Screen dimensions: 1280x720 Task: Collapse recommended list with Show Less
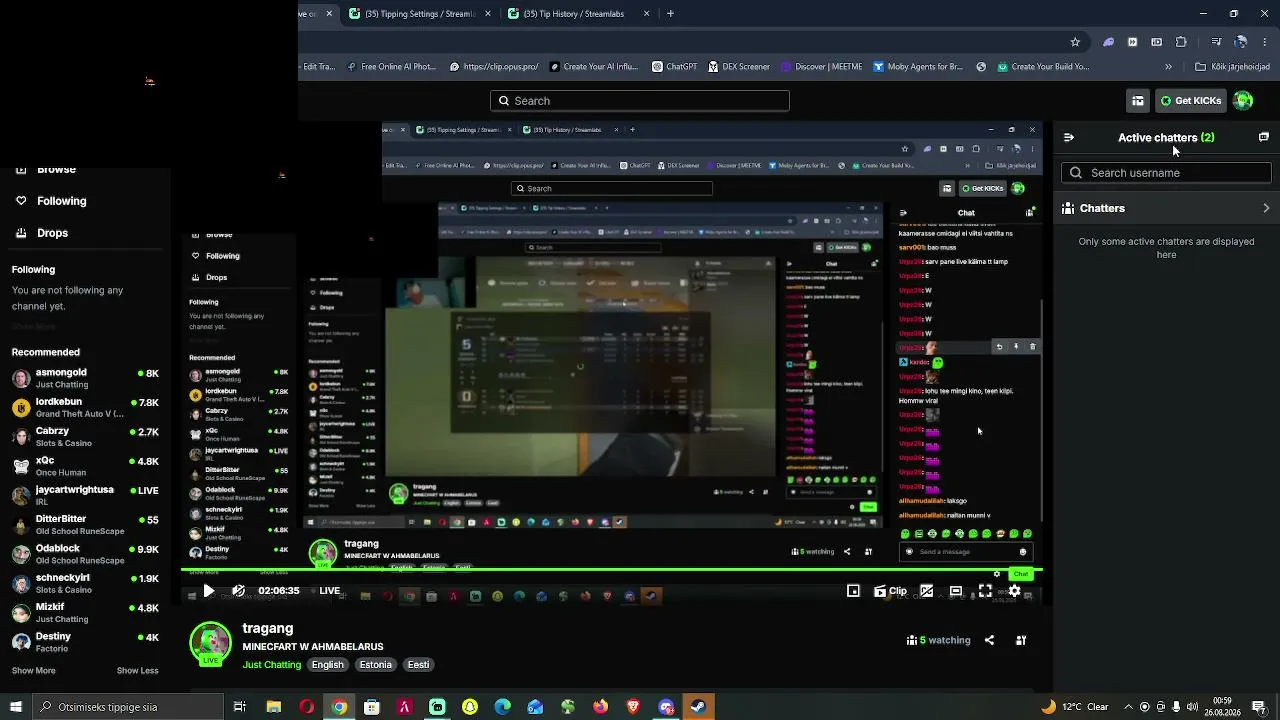(x=138, y=671)
